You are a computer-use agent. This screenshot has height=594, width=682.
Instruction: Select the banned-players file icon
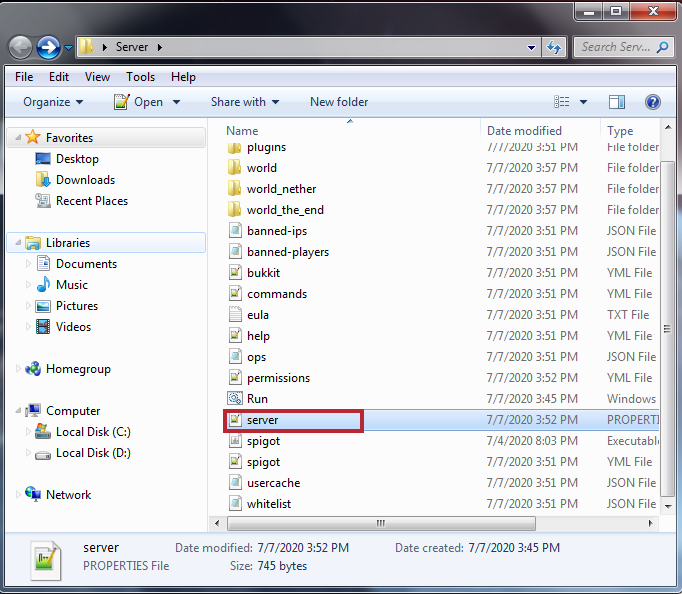235,251
